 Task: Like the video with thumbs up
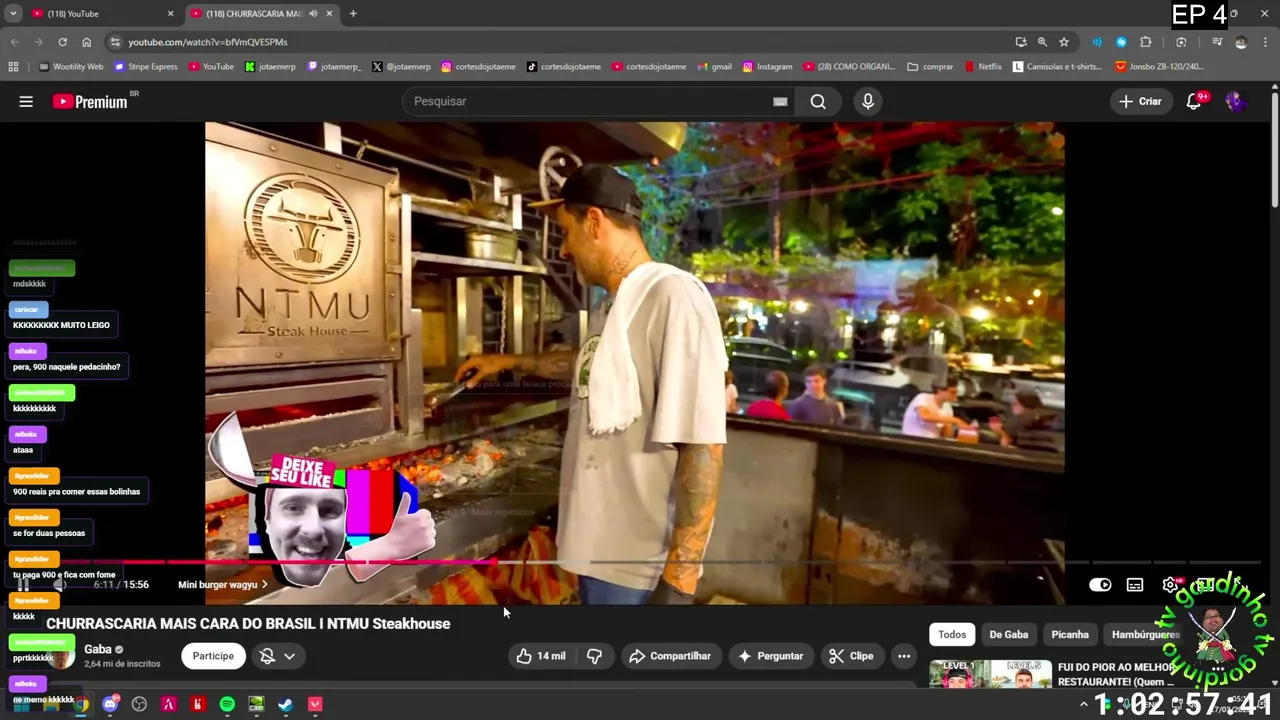[x=541, y=656]
